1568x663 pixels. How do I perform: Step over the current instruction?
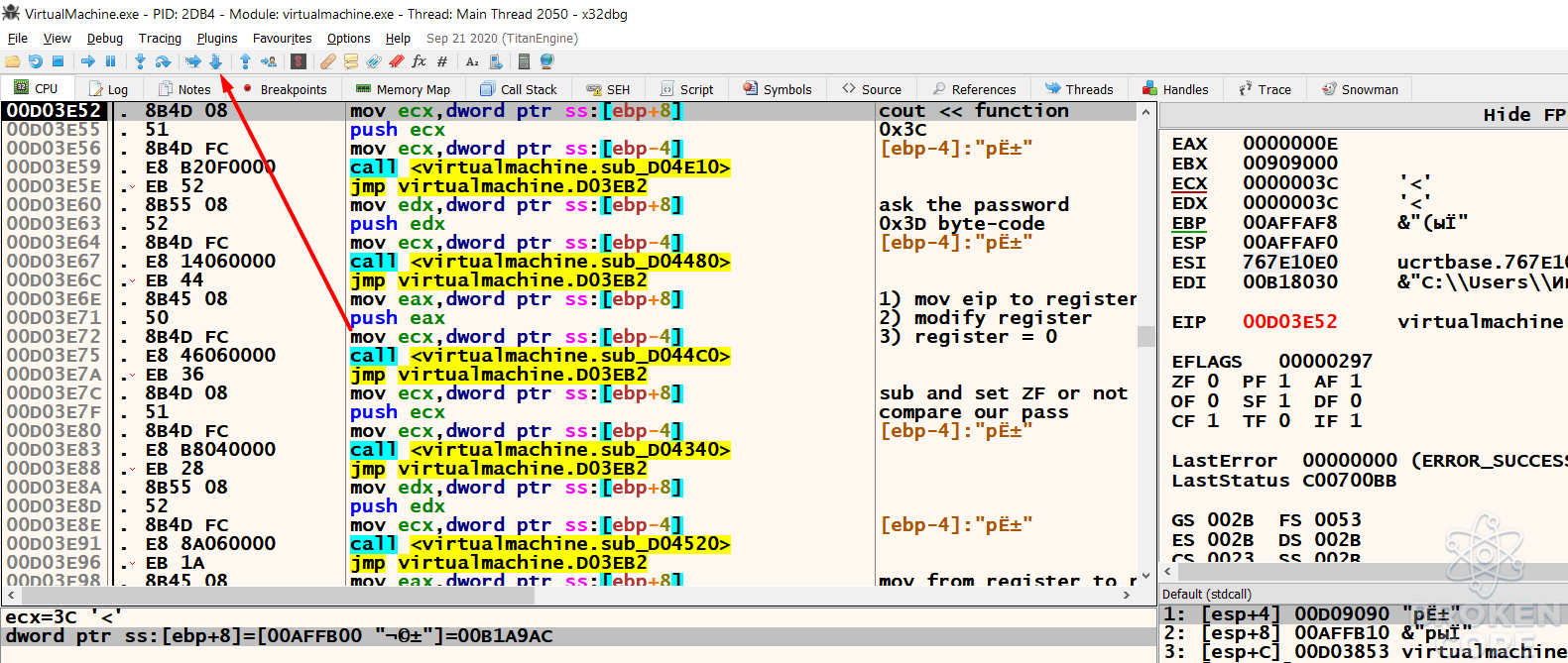tap(163, 61)
